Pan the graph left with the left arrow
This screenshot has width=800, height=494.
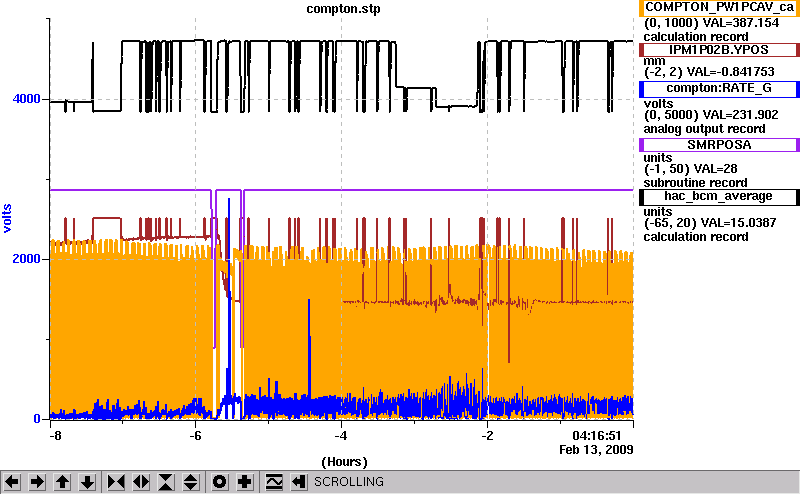pyautogui.click(x=12, y=482)
